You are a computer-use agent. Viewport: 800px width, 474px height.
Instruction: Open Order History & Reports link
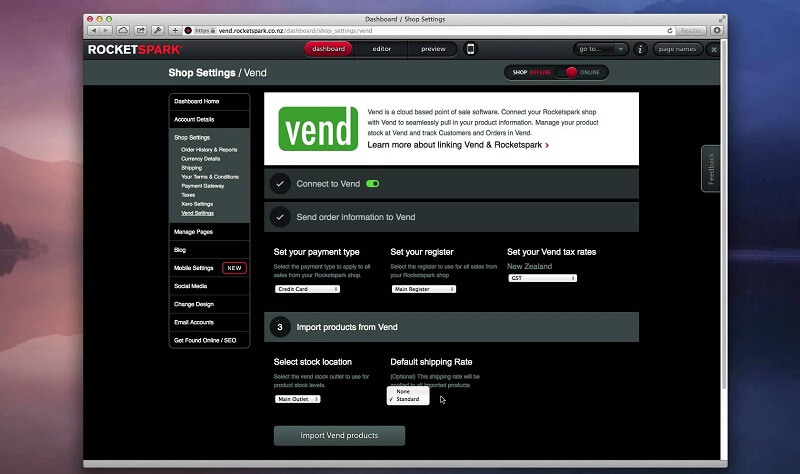(x=209, y=150)
